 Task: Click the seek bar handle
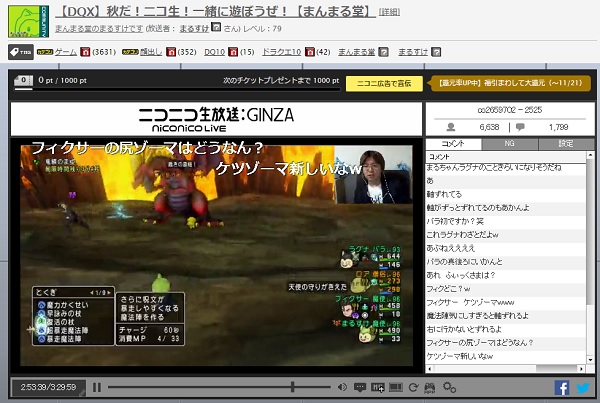[292, 387]
